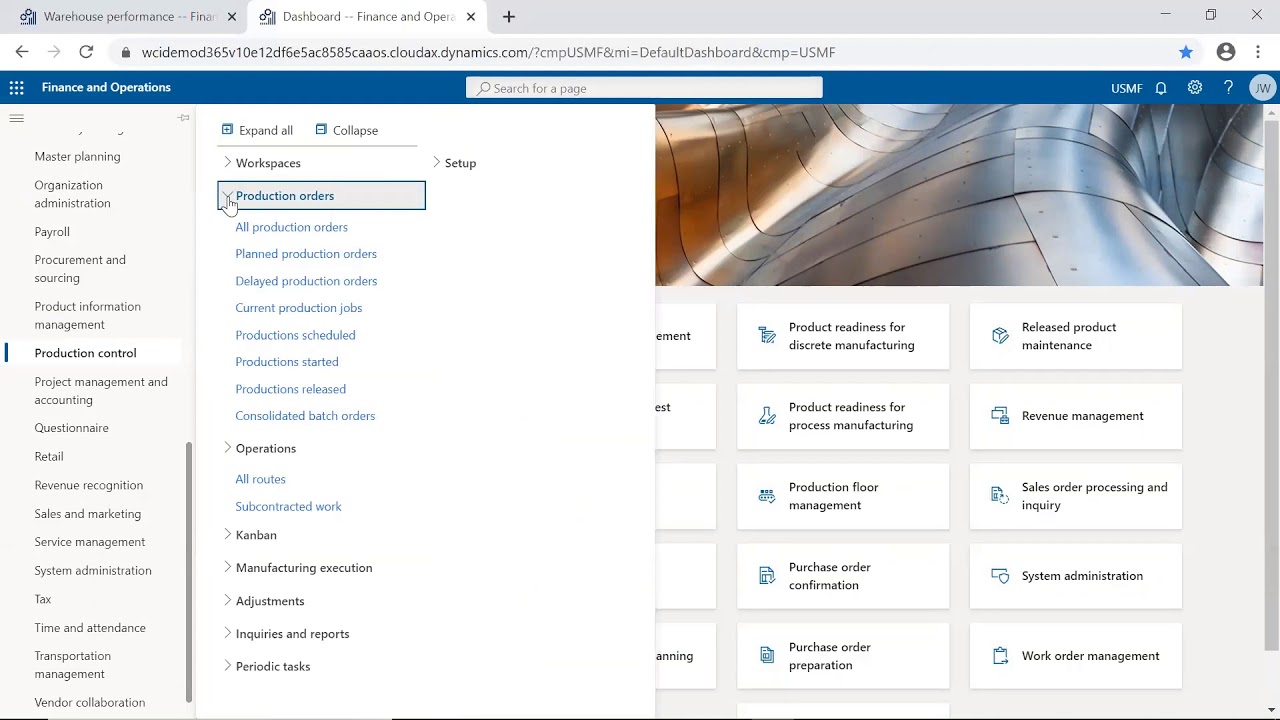
Task: Open the Chrome profile icon
Action: pos(1226,52)
